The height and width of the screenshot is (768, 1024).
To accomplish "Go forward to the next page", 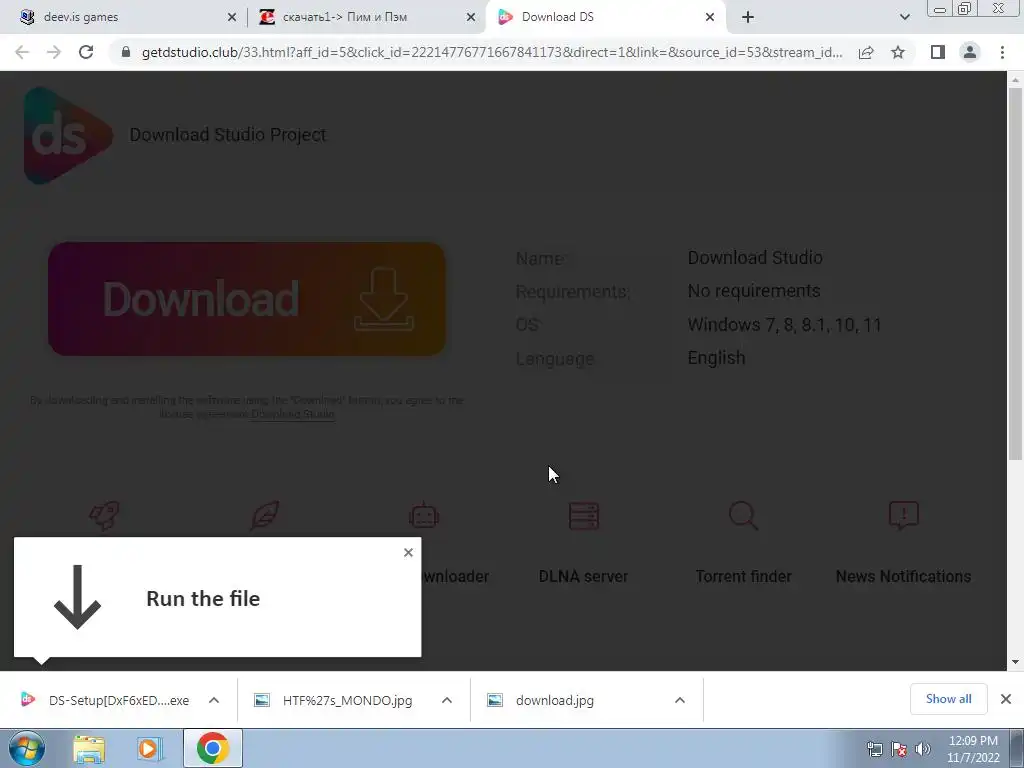I will [x=54, y=52].
